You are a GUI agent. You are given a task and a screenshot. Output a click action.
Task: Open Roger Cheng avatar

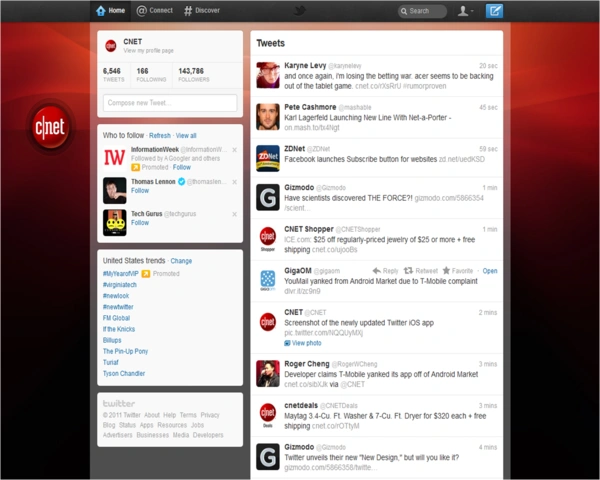point(267,373)
